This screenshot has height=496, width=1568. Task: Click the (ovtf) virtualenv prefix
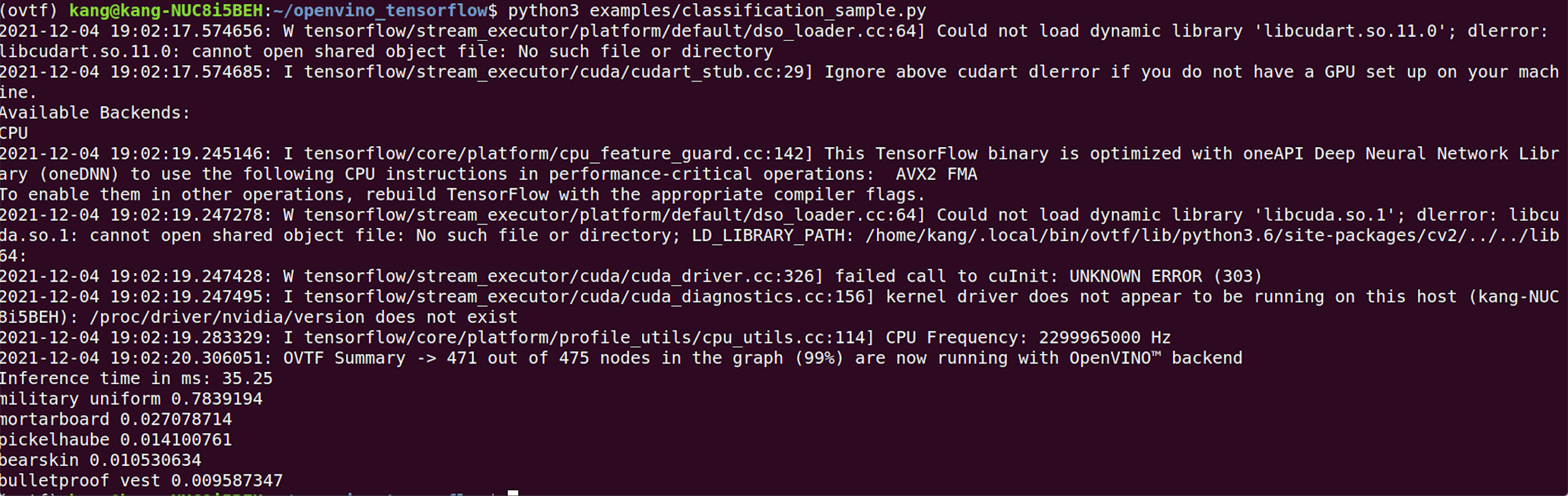29,11
